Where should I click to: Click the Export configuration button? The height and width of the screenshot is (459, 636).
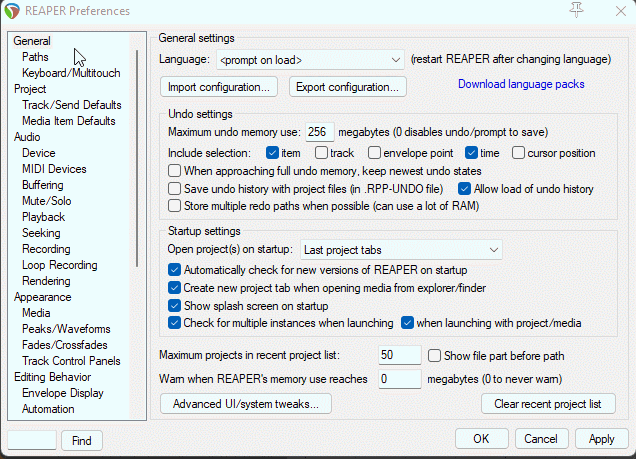348,87
